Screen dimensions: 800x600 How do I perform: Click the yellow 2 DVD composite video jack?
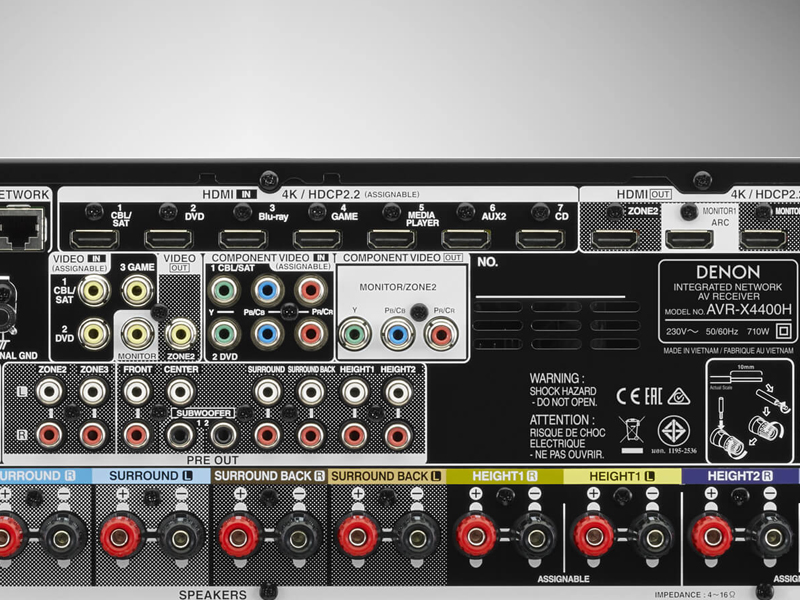[94, 334]
